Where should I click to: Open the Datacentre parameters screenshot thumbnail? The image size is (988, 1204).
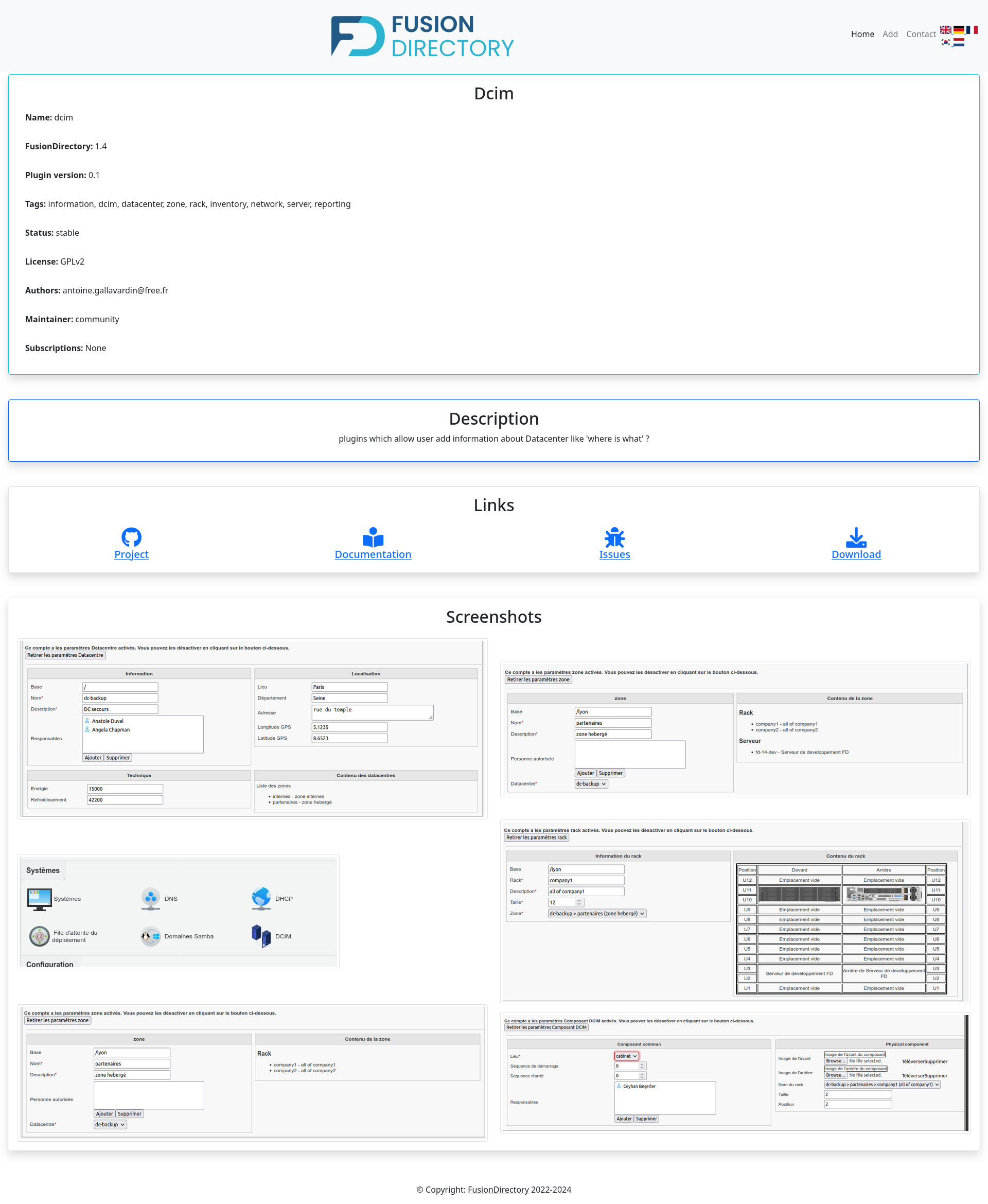pos(252,729)
